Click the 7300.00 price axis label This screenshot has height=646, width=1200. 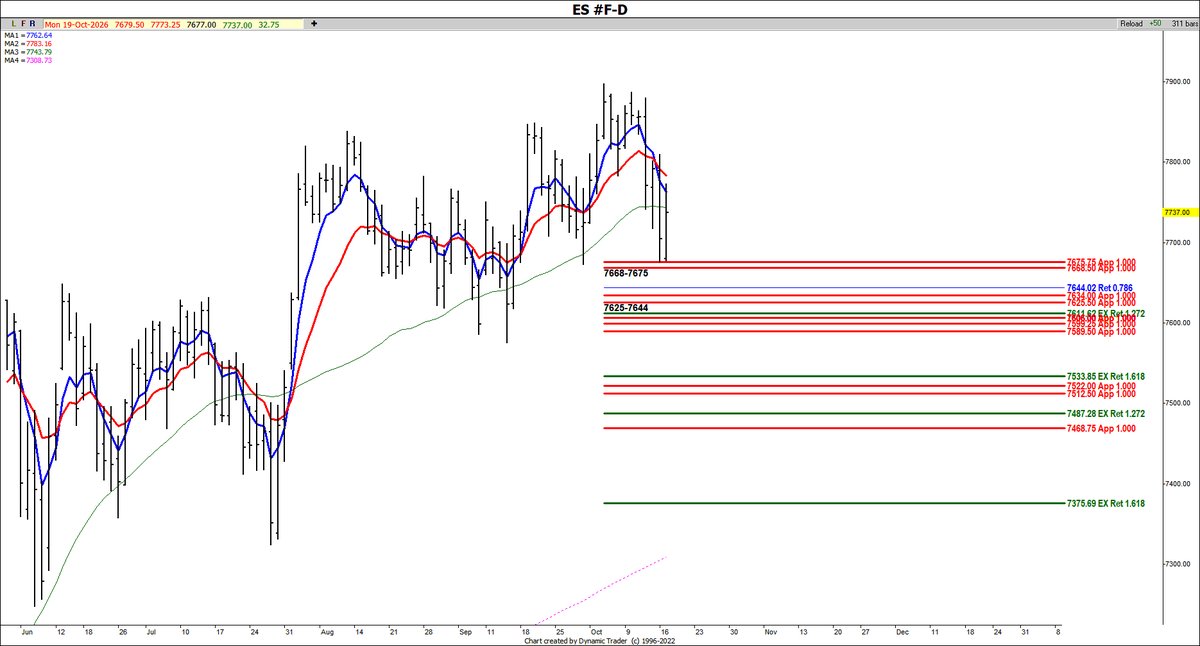click(1176, 565)
